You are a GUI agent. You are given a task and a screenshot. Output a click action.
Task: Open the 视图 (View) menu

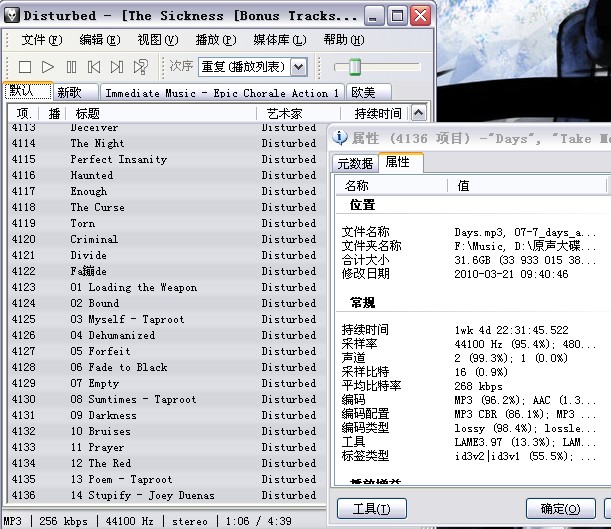(157, 40)
